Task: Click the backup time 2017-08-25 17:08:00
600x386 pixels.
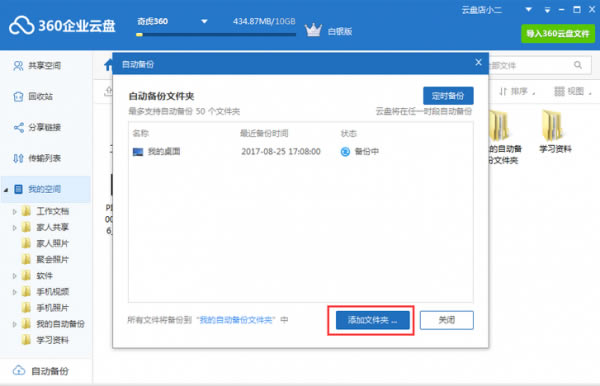Action: [281, 151]
